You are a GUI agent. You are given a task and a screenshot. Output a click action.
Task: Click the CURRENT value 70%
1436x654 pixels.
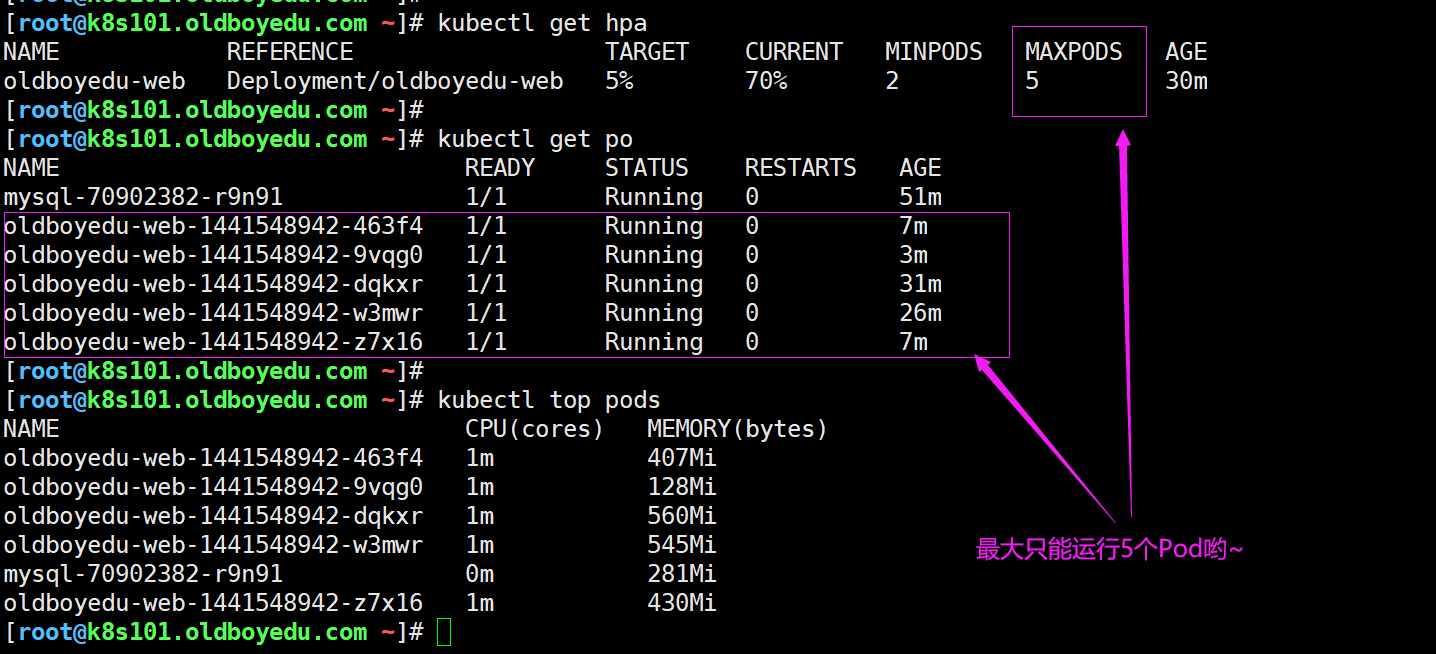[x=766, y=81]
